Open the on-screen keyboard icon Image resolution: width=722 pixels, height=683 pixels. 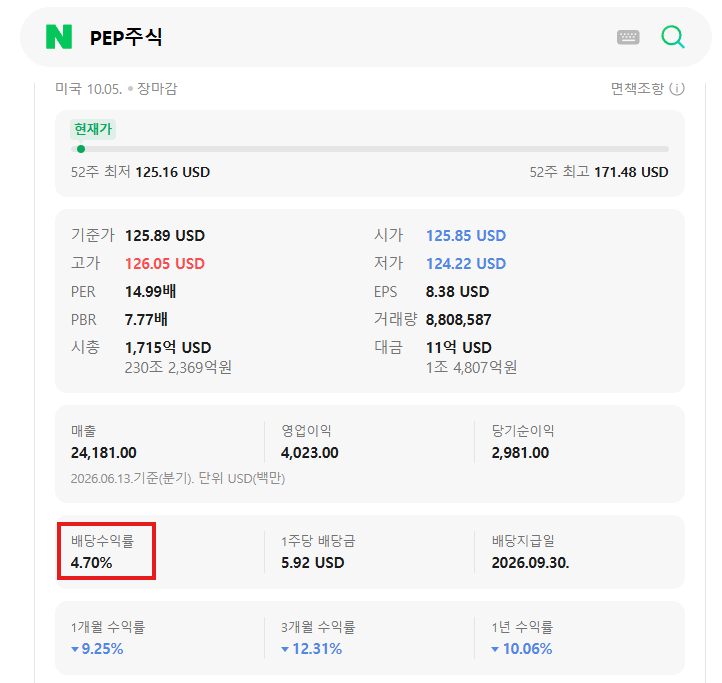tap(628, 37)
